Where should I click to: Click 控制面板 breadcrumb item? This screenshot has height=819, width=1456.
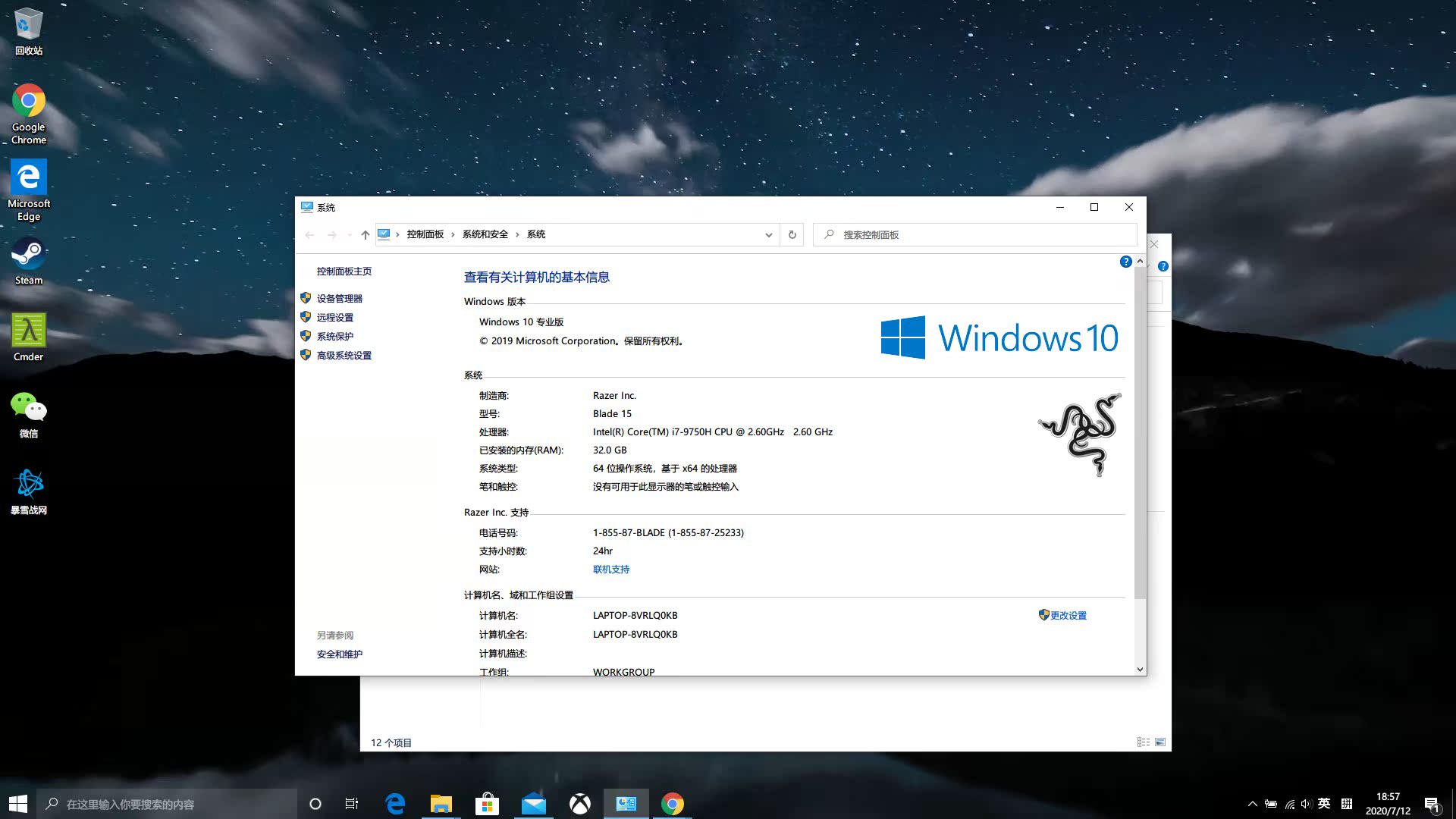[425, 234]
